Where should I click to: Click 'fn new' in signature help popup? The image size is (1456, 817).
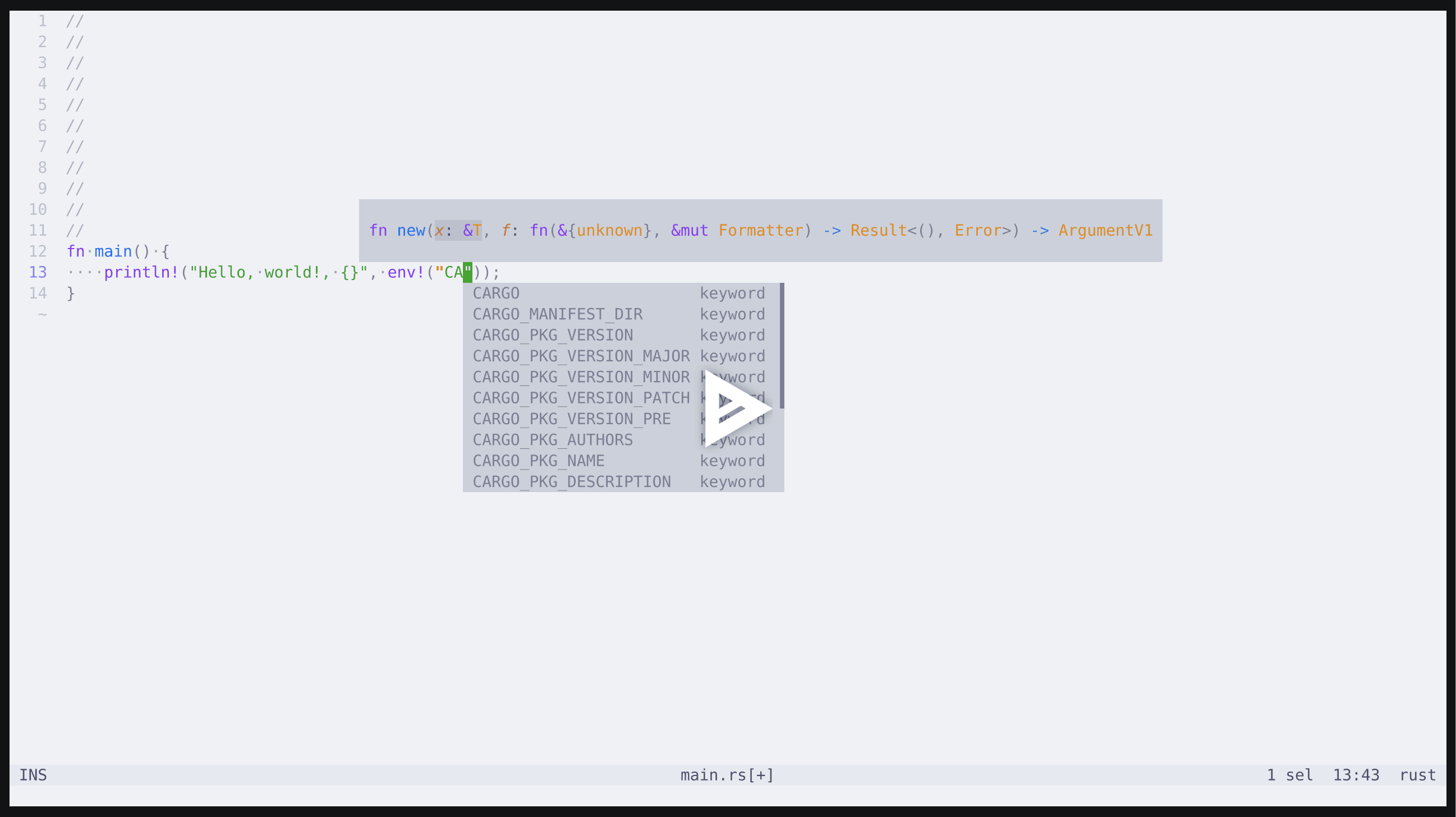pyautogui.click(x=397, y=231)
